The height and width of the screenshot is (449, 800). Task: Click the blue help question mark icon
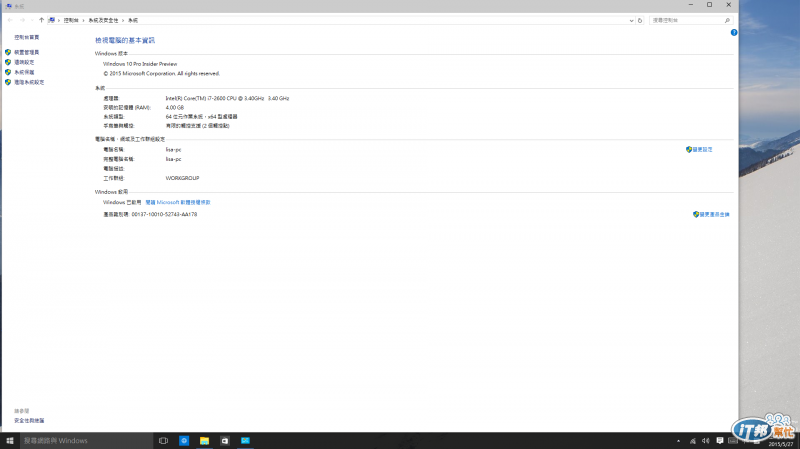(734, 33)
